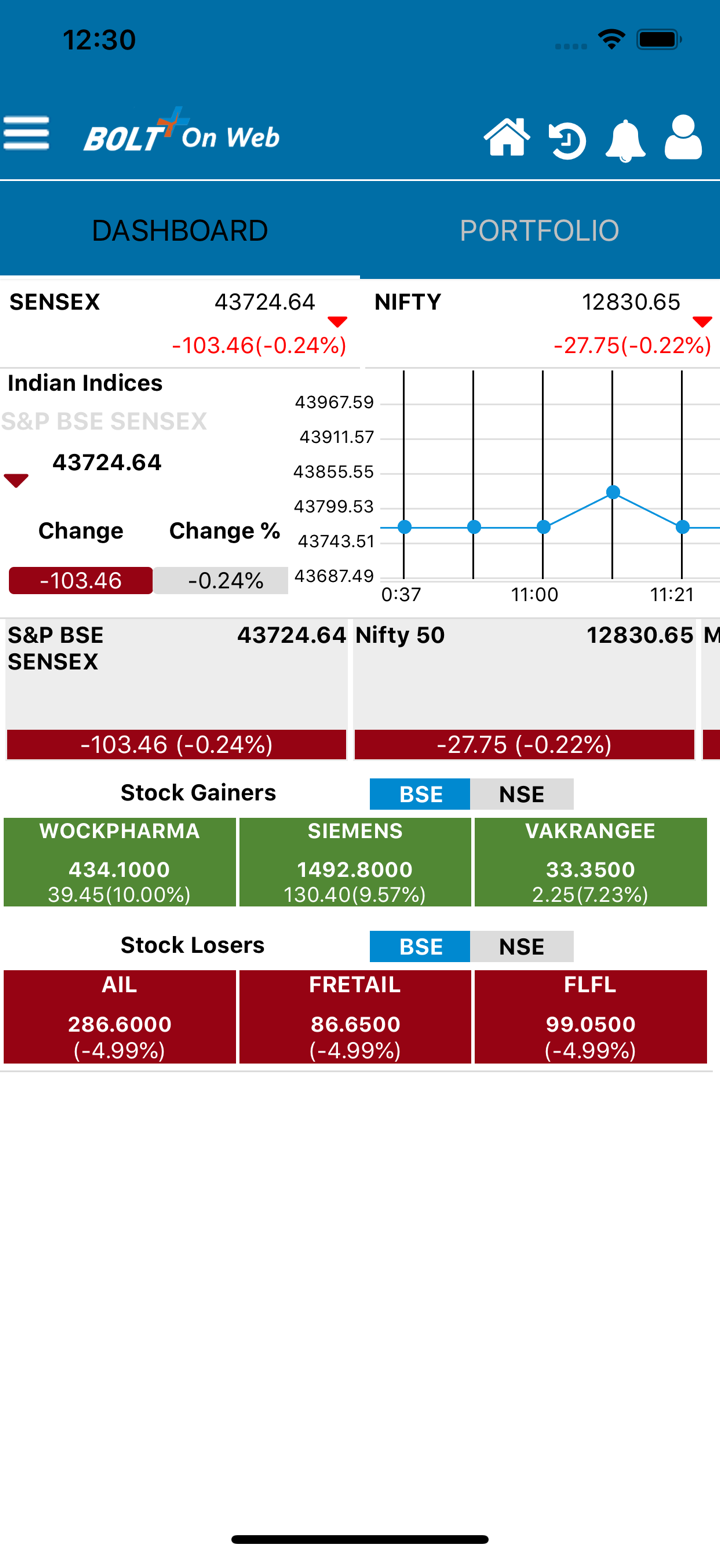Open the Nifty 50 index card
720x1558 pixels.
(524, 690)
